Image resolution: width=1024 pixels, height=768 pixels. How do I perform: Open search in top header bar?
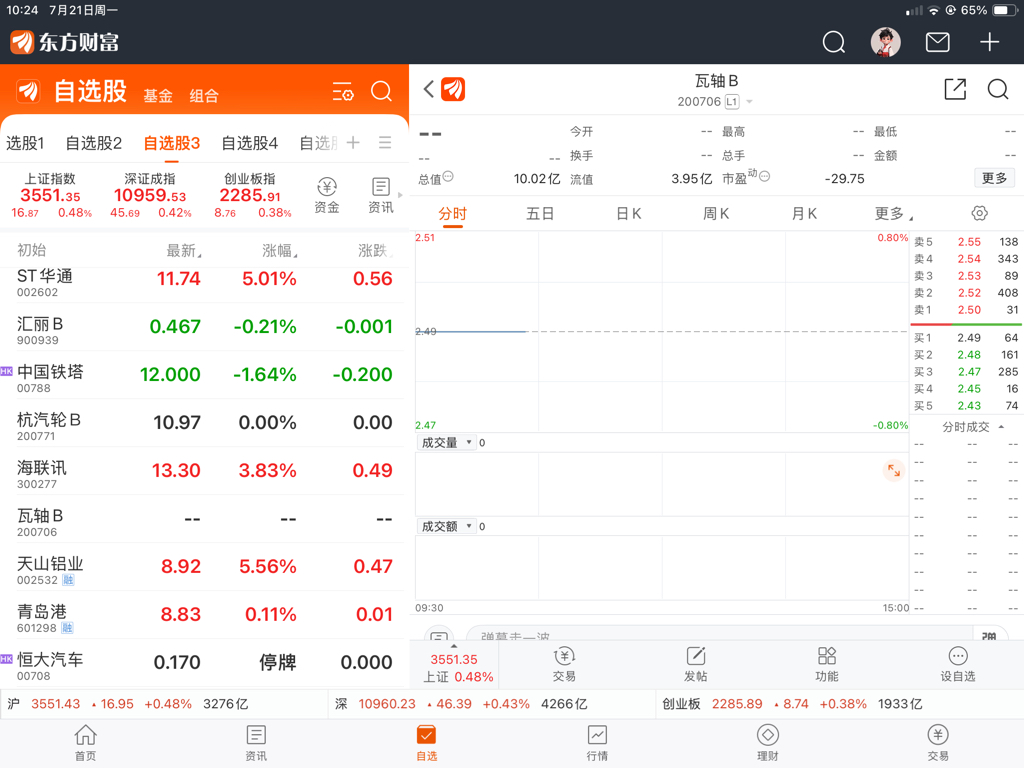833,42
